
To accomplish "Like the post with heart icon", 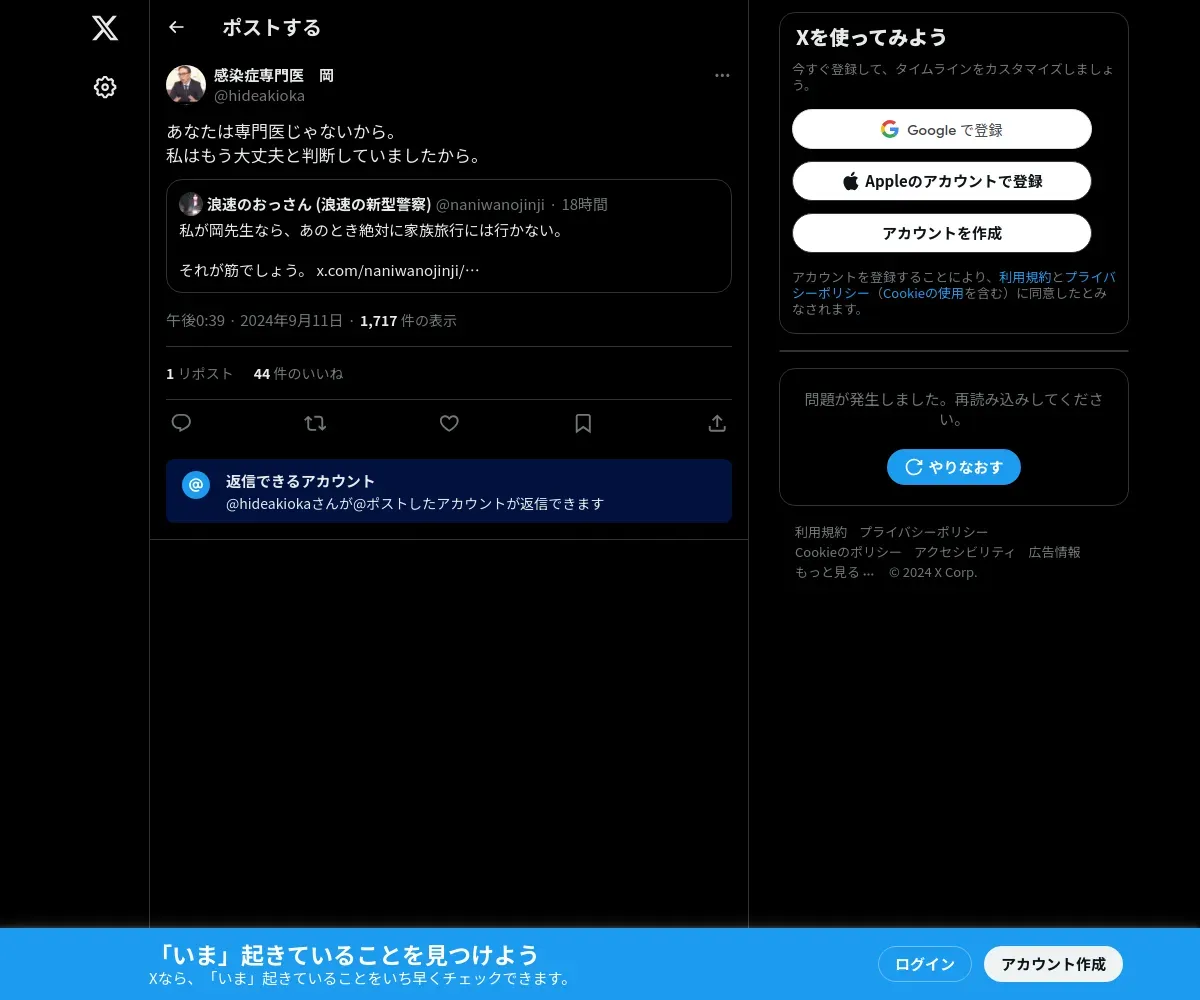I will pyautogui.click(x=449, y=423).
